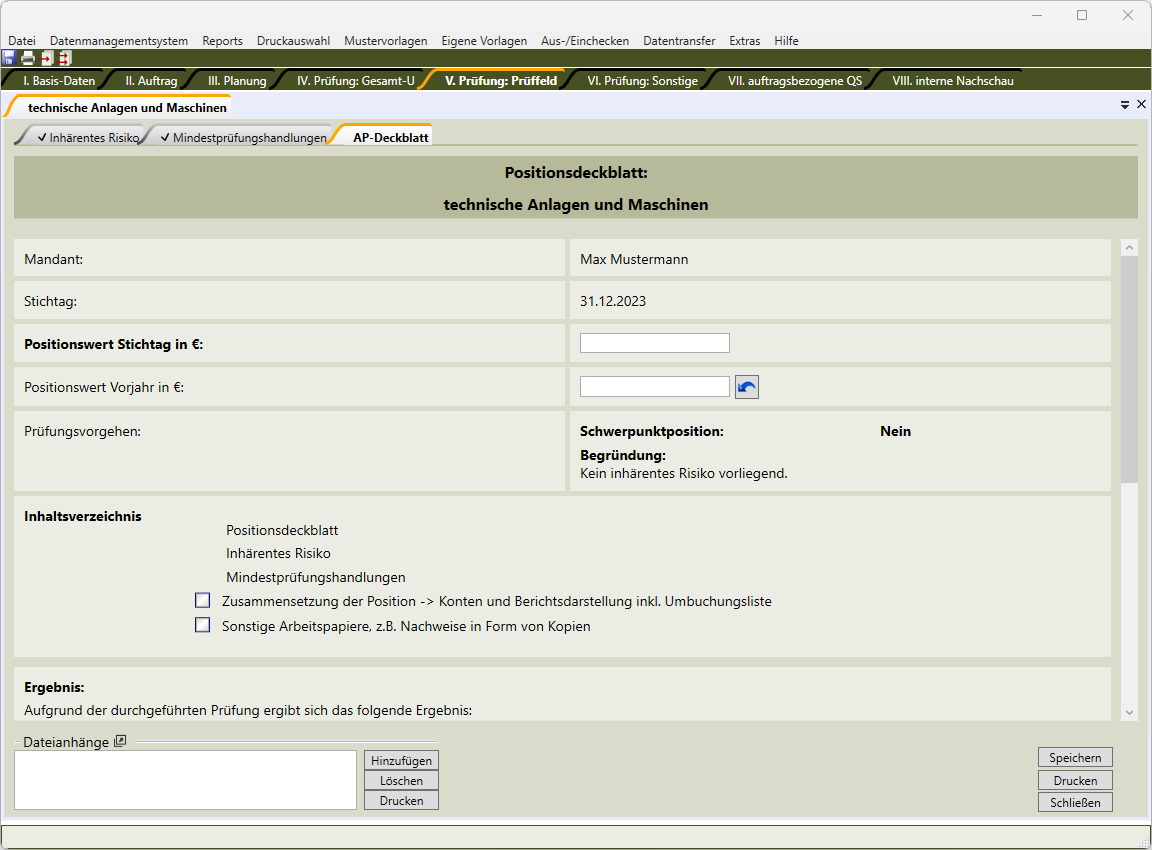Click the blue undo arrow beside Vorjahr field
Image resolution: width=1152 pixels, height=850 pixels.
747,387
